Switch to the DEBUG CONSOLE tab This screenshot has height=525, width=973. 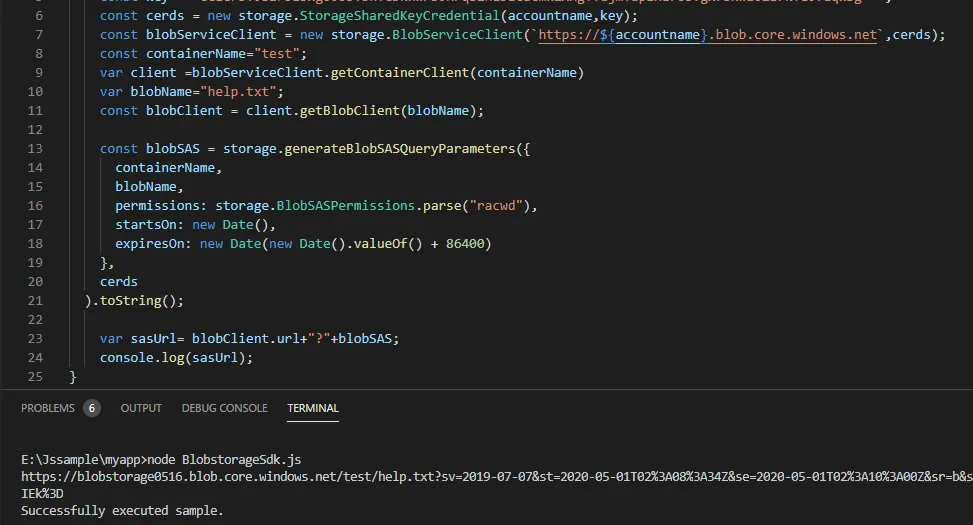coord(225,408)
